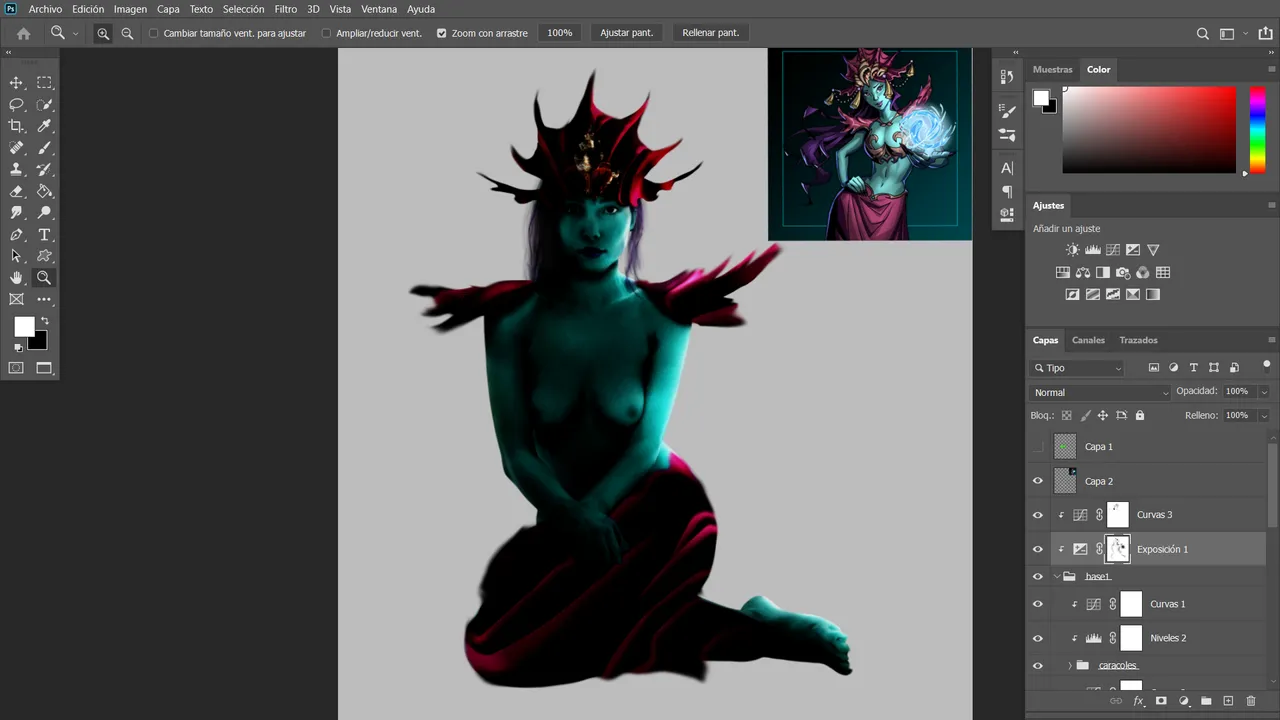
Task: Click the Rellenar pant. button
Action: point(711,33)
